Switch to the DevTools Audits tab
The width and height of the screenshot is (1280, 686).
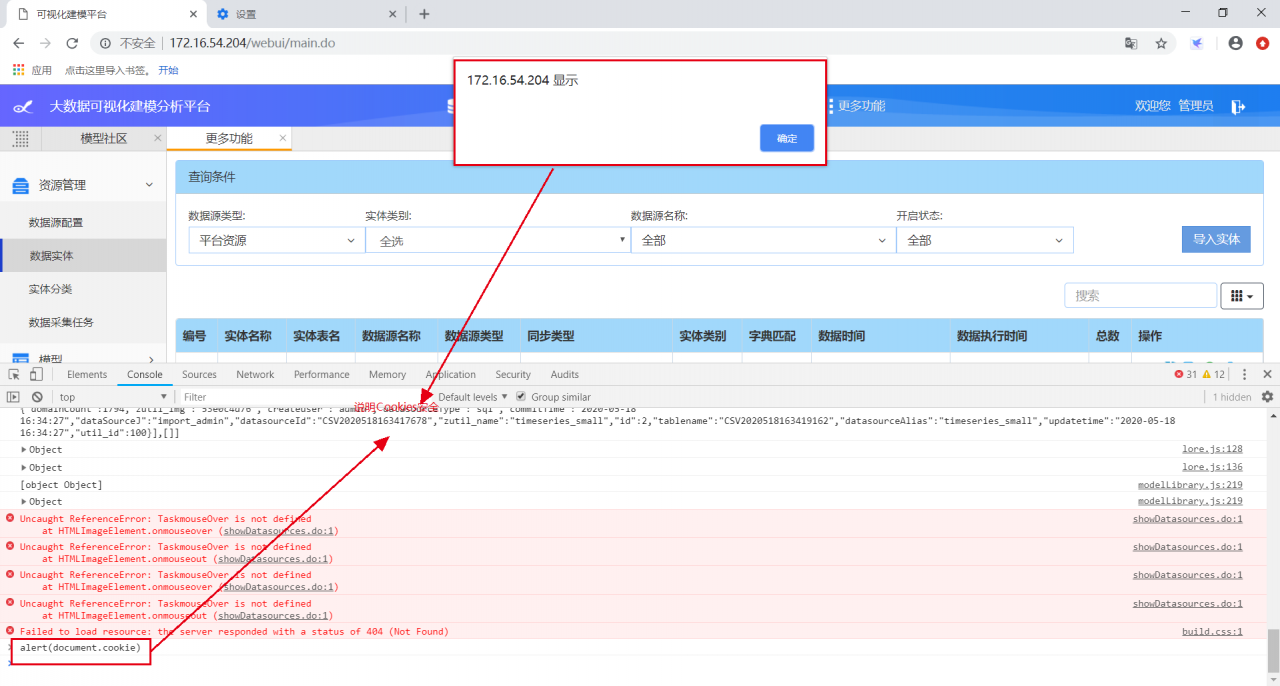click(564, 374)
